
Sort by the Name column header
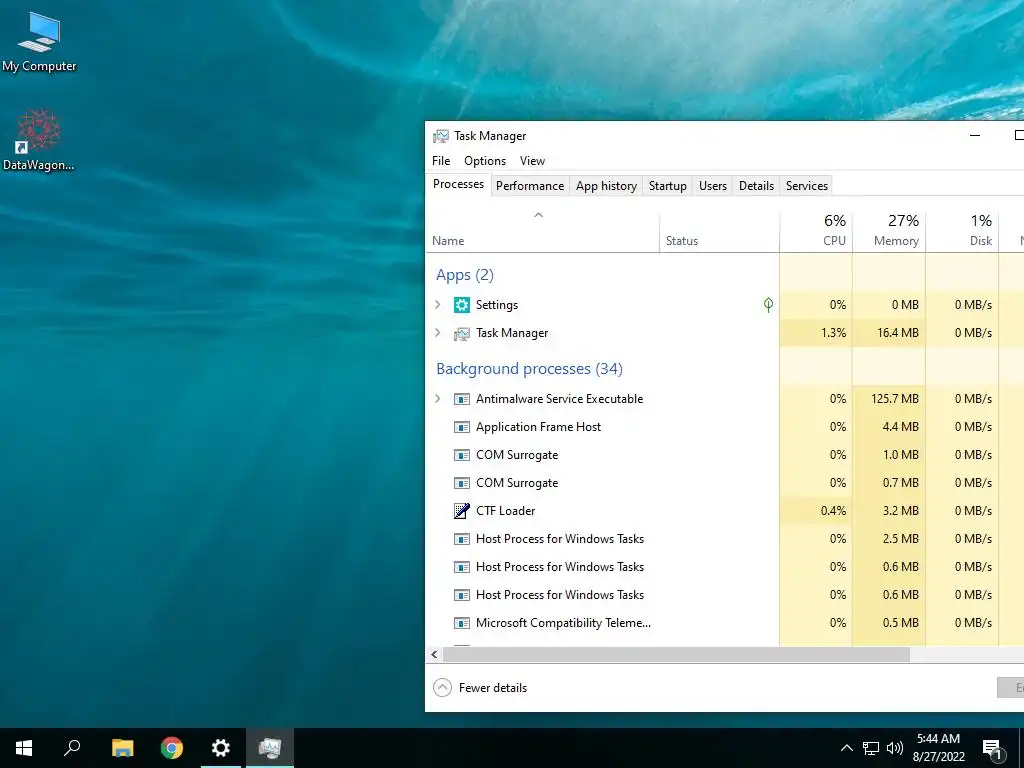[543, 232]
